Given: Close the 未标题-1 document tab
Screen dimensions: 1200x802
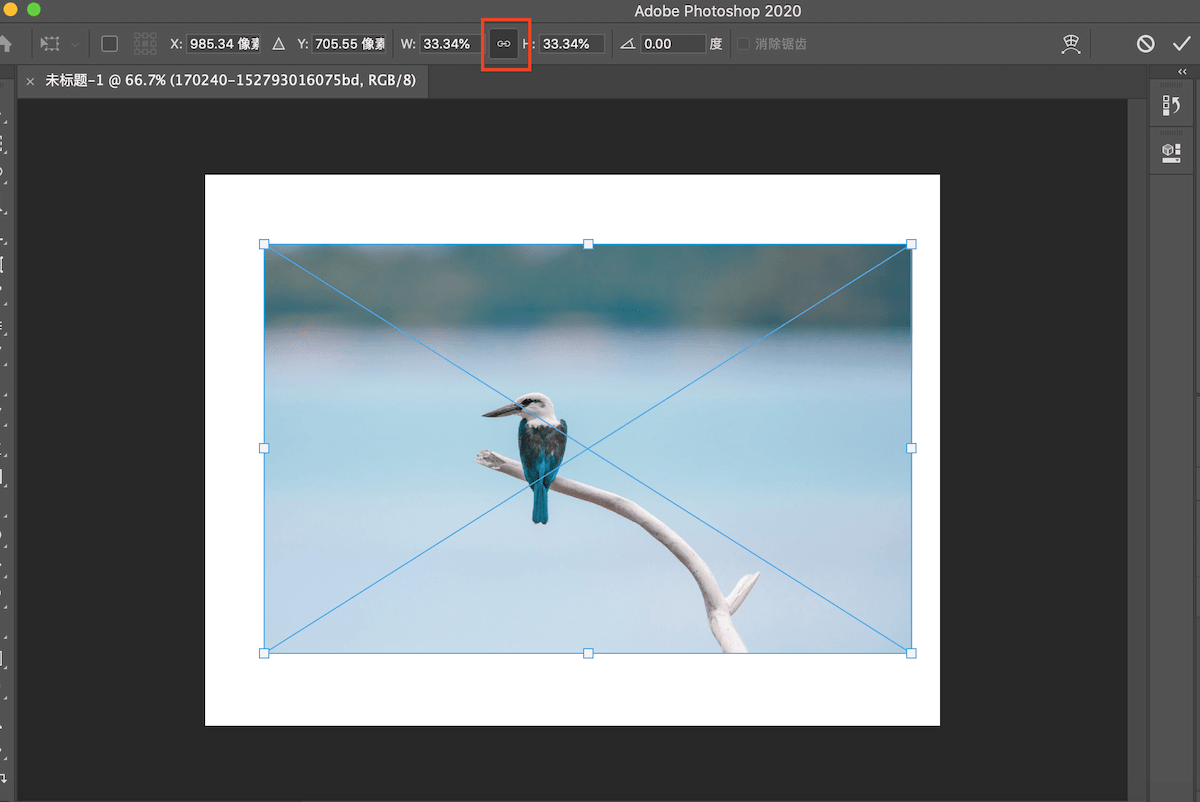Looking at the screenshot, I should [x=30, y=81].
